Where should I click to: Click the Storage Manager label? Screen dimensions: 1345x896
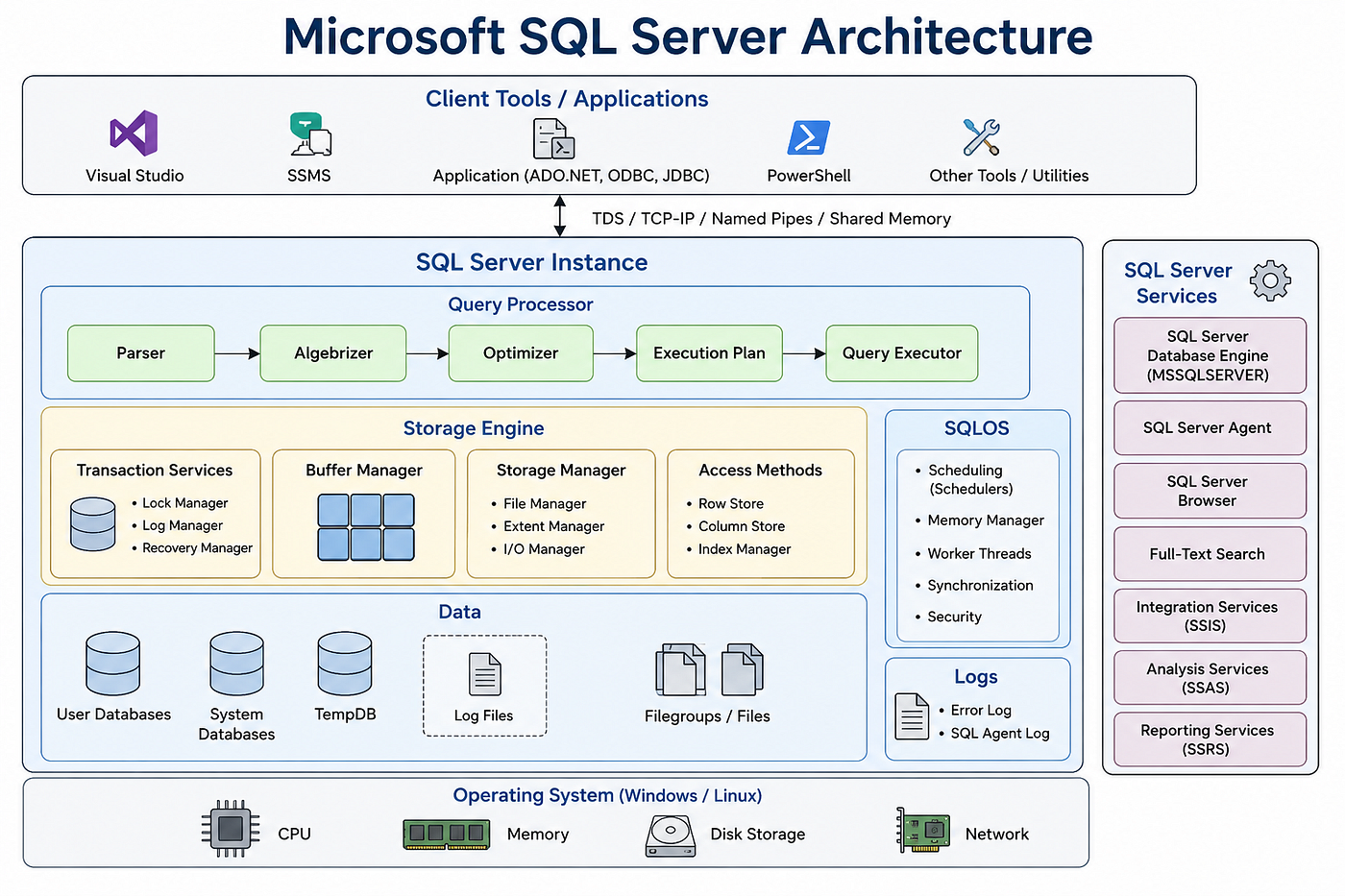[561, 471]
